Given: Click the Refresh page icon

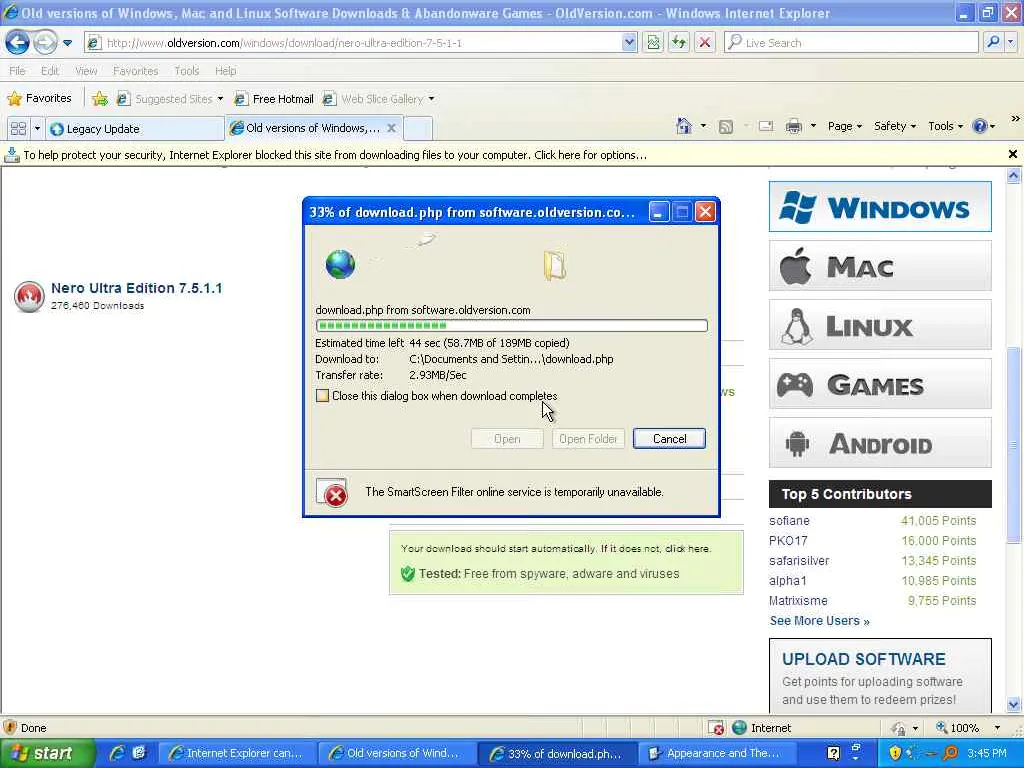Looking at the screenshot, I should 679,43.
